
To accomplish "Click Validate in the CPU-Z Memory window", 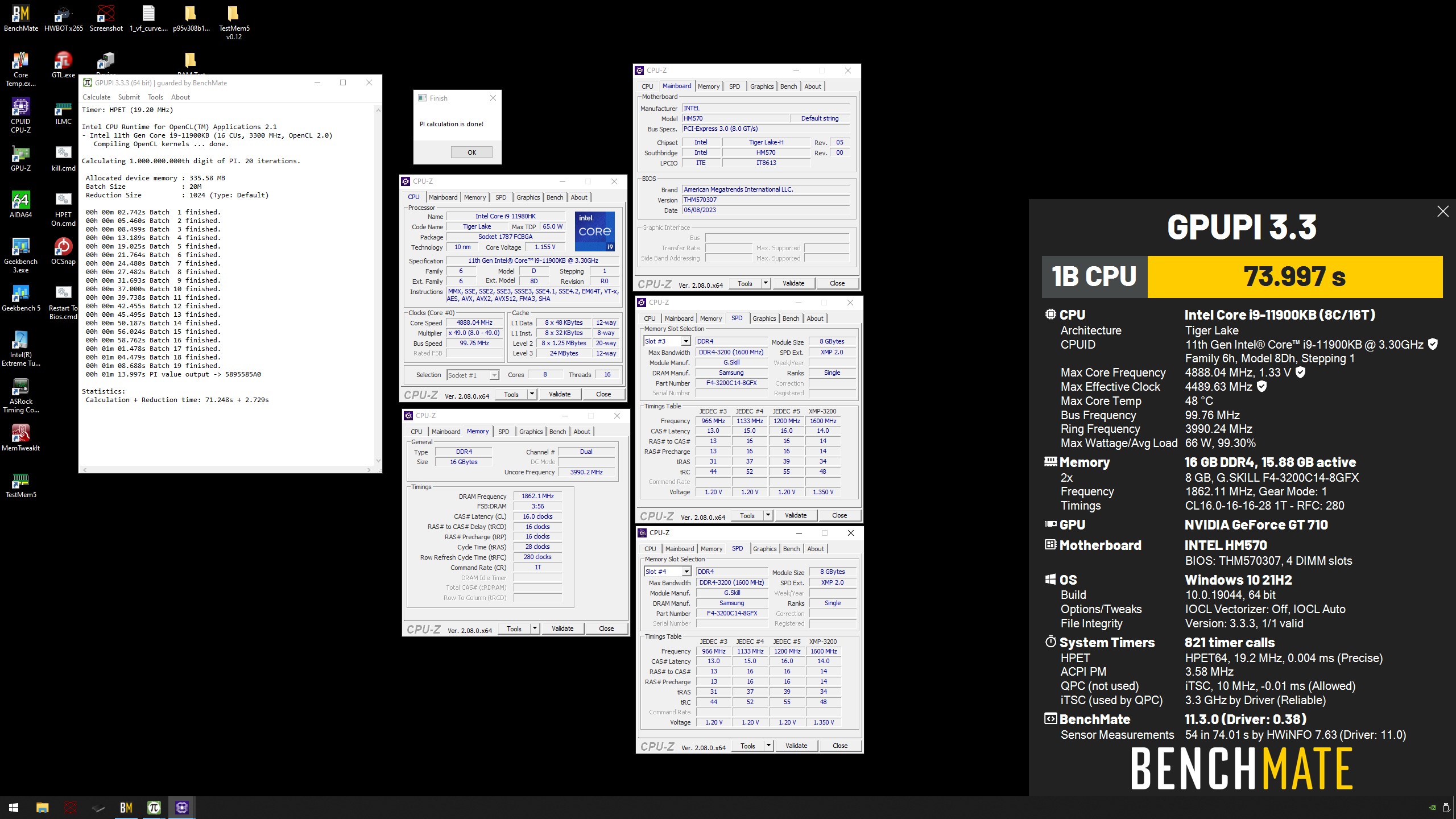I will (562, 628).
